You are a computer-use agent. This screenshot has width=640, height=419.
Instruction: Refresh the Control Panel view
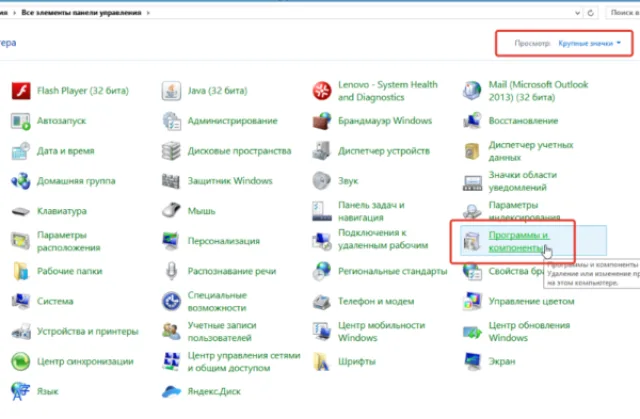tap(590, 13)
